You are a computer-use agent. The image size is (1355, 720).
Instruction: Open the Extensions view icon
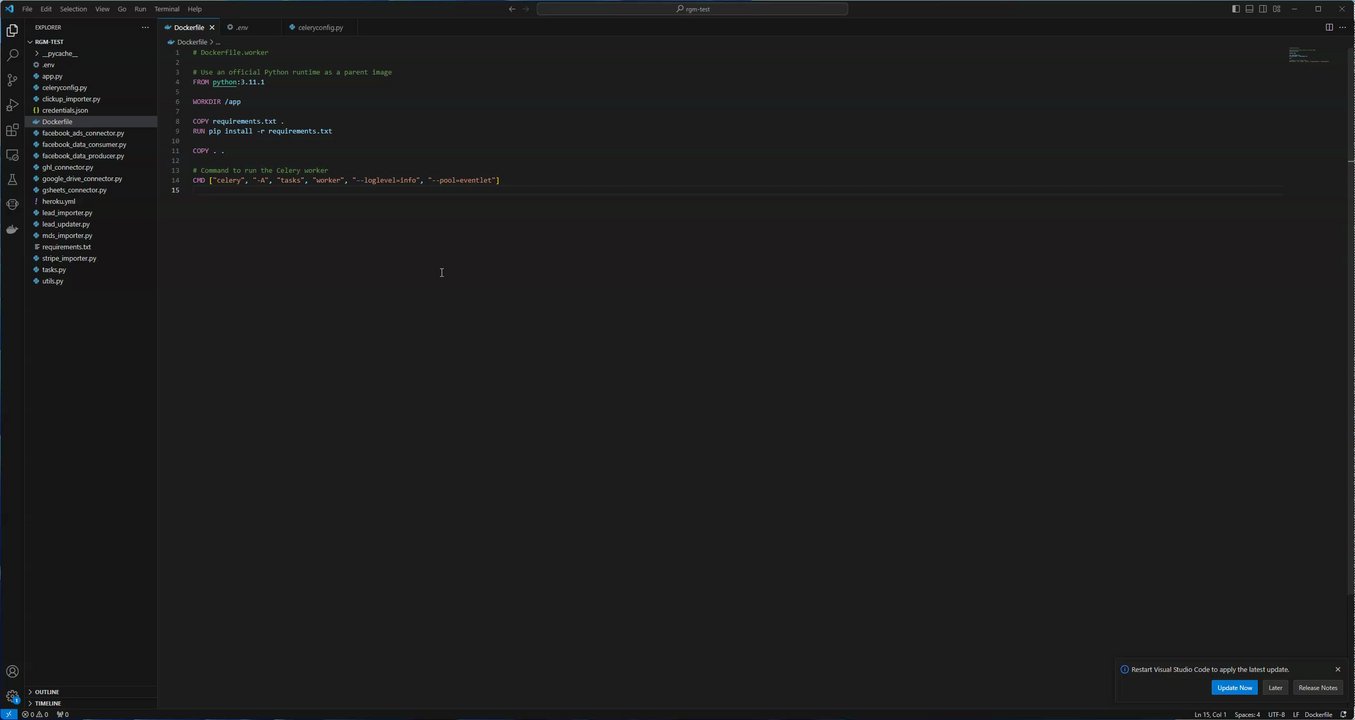[12, 130]
